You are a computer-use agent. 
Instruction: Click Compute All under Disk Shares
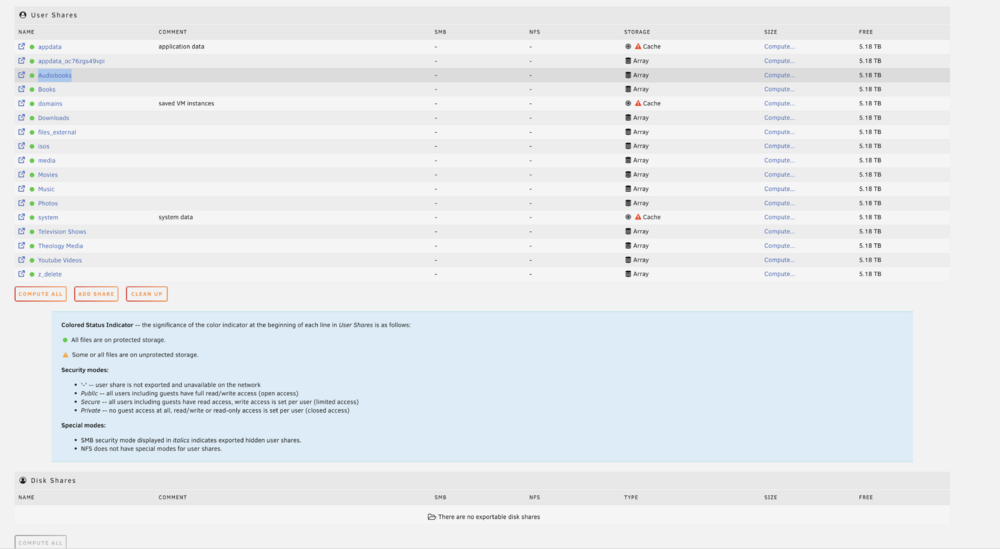(41, 542)
